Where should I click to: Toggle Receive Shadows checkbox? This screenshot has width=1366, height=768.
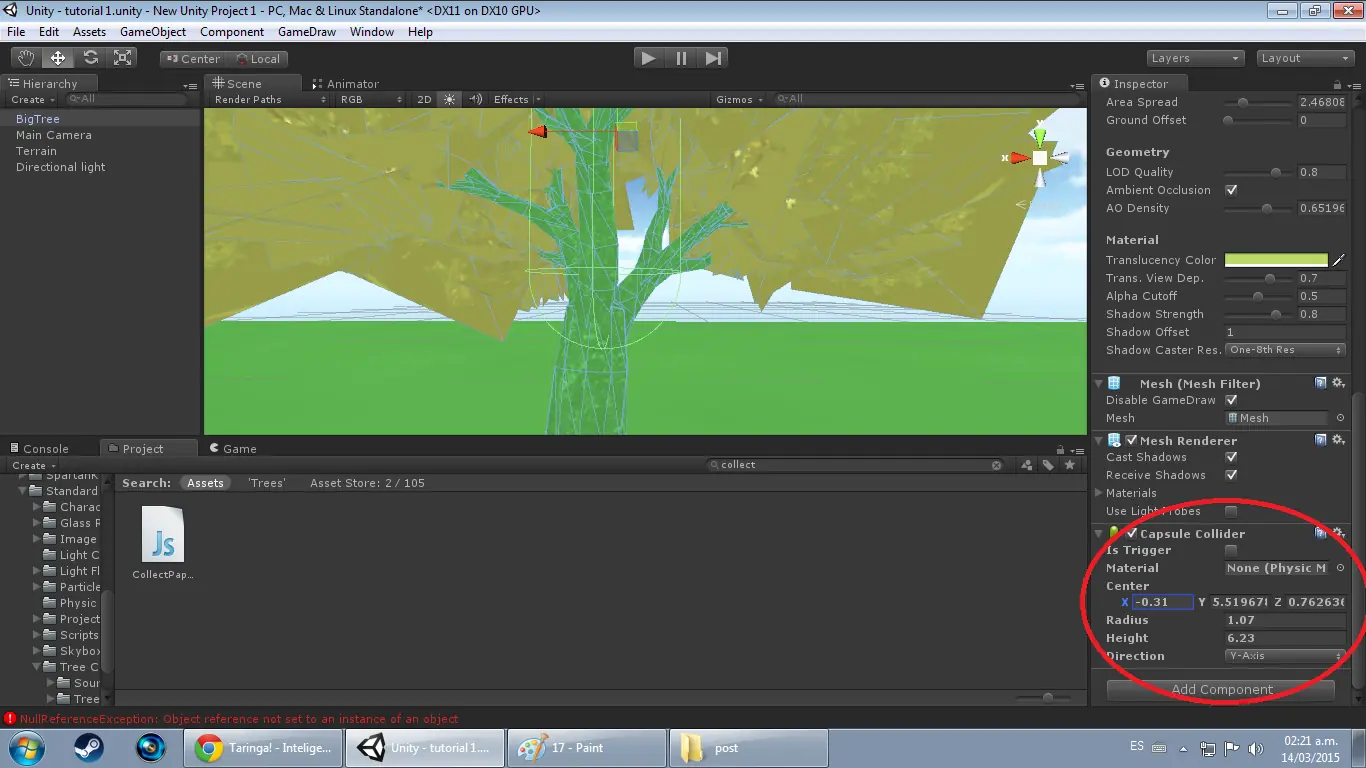(1231, 475)
